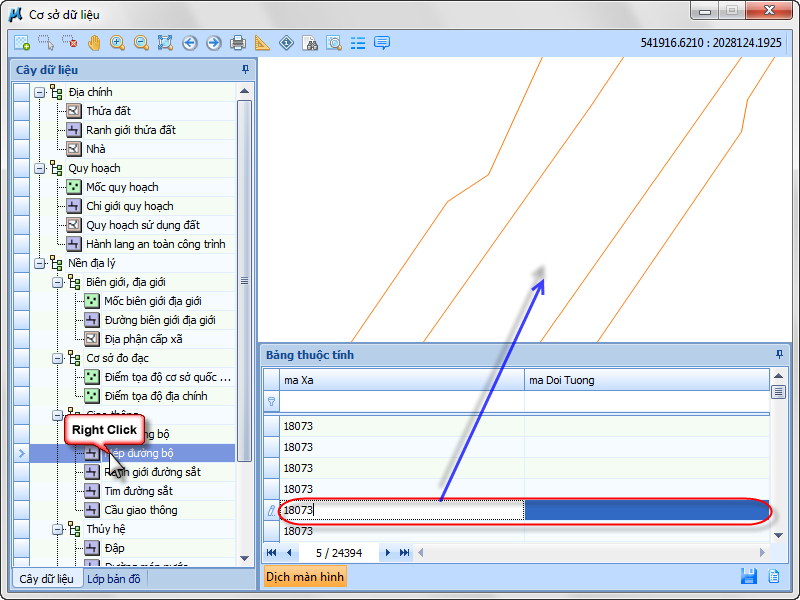Save attribute table with floppy disk icon

click(748, 576)
